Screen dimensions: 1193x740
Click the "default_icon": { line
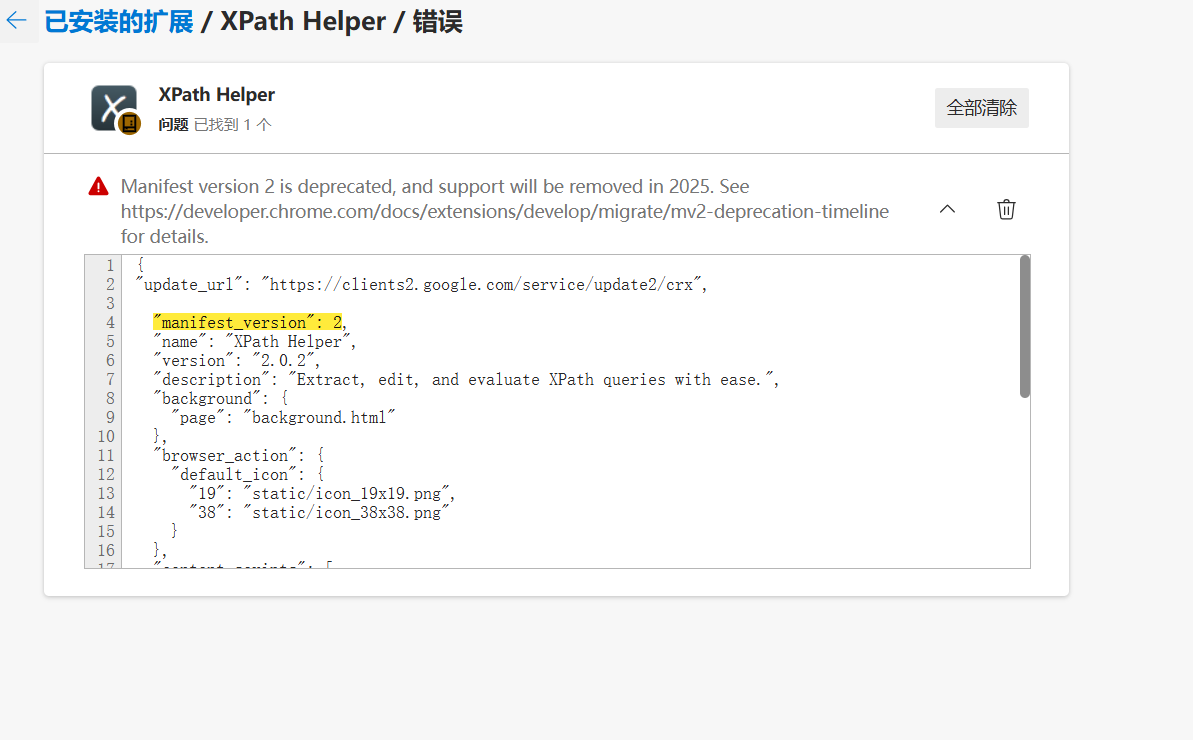point(248,475)
